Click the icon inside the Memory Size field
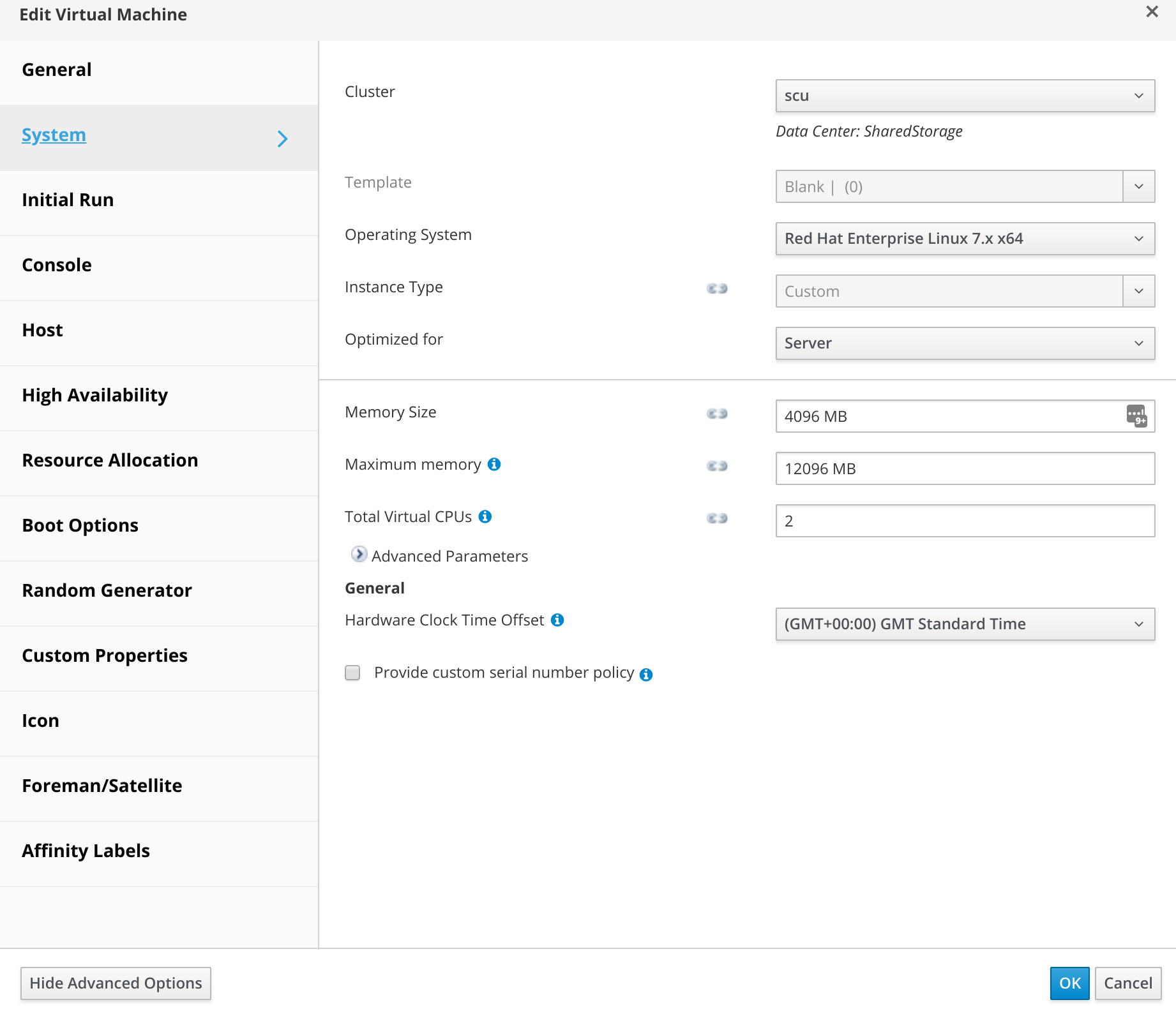Screen dimensions: 1176x1016 click(1136, 416)
